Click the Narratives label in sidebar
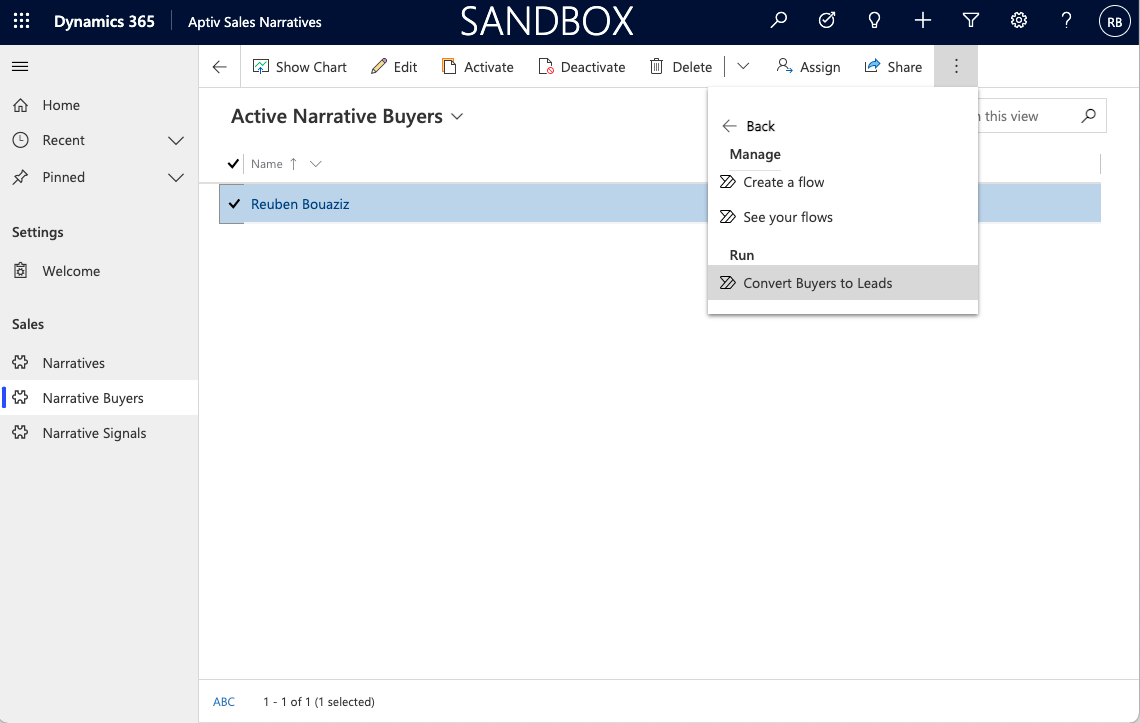The width and height of the screenshot is (1140, 723). click(x=73, y=363)
